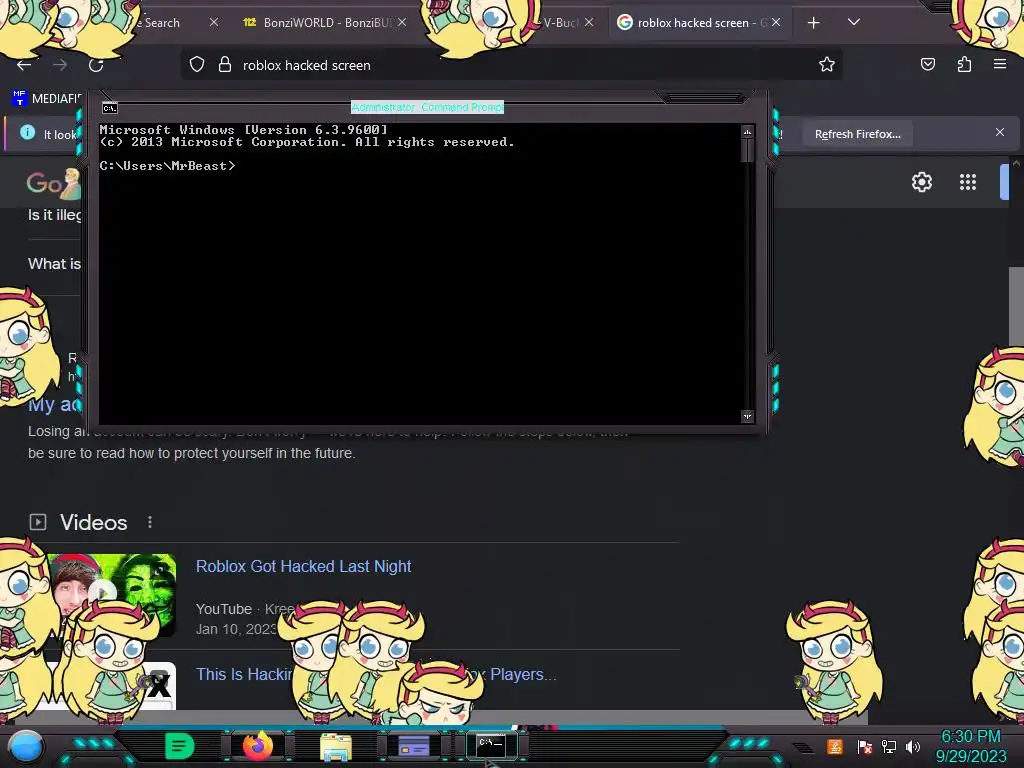Open Google settings gear icon
1024x768 pixels.
(921, 182)
